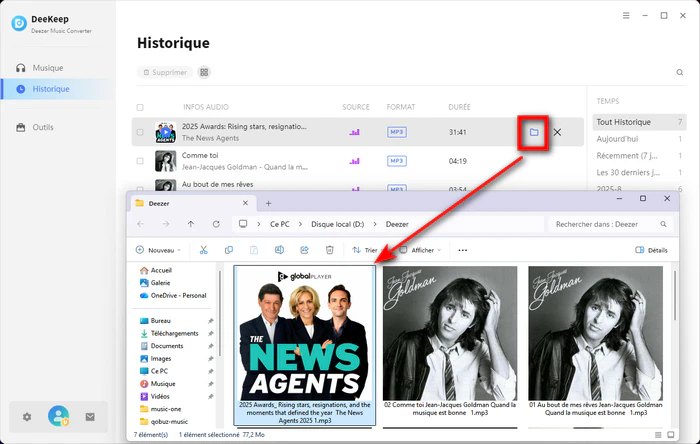Open the Explorer more options ellipsis
700x444 pixels.
(462, 250)
